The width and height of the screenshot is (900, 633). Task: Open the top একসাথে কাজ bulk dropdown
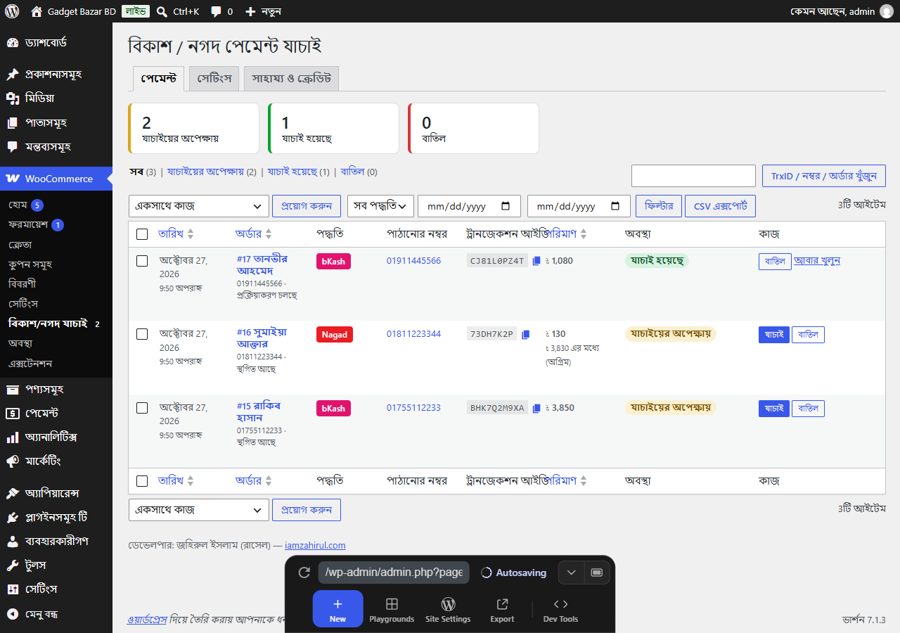point(199,206)
